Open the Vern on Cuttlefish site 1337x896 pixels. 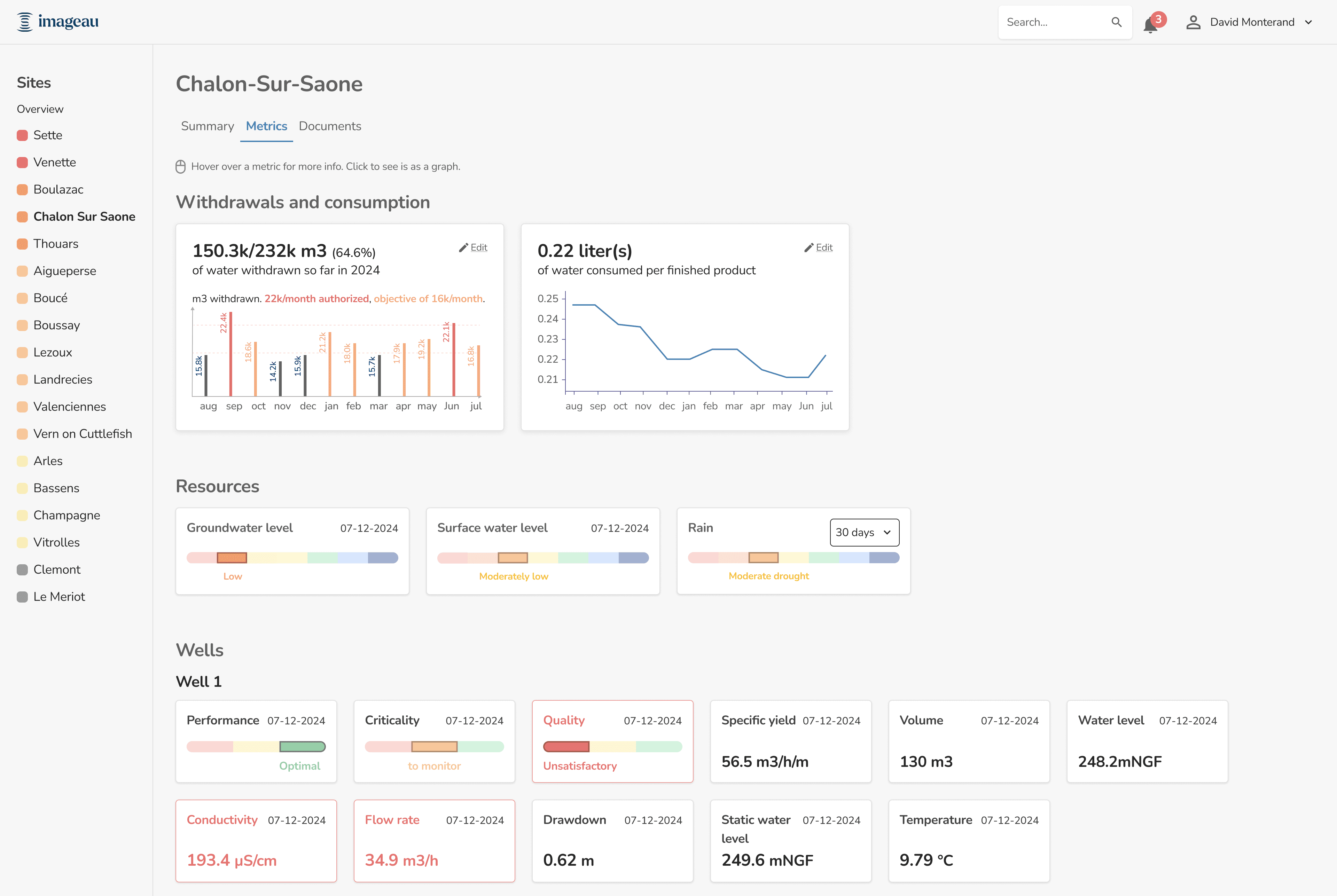click(82, 434)
